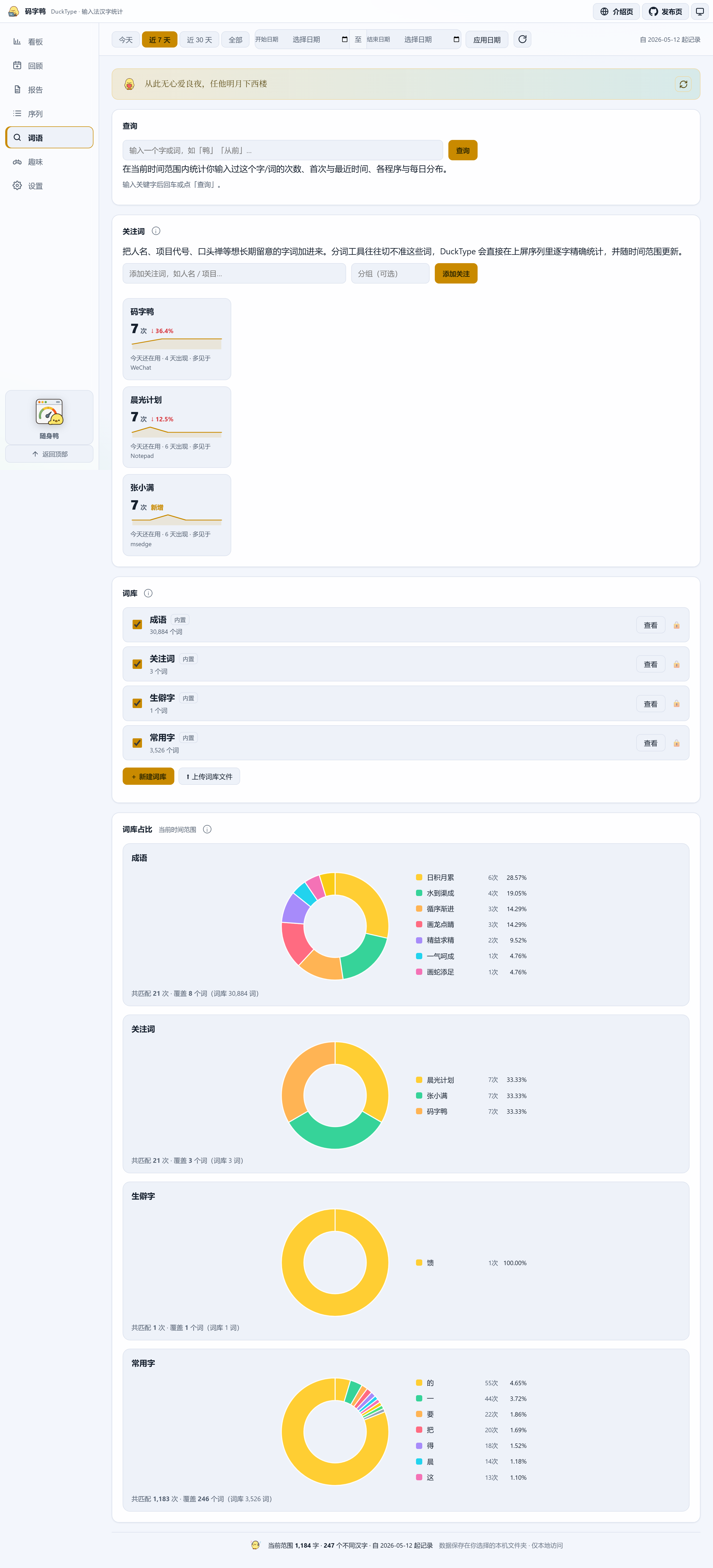The width and height of the screenshot is (713, 1568).
Task: Click the 查询 search button
Action: 462,150
